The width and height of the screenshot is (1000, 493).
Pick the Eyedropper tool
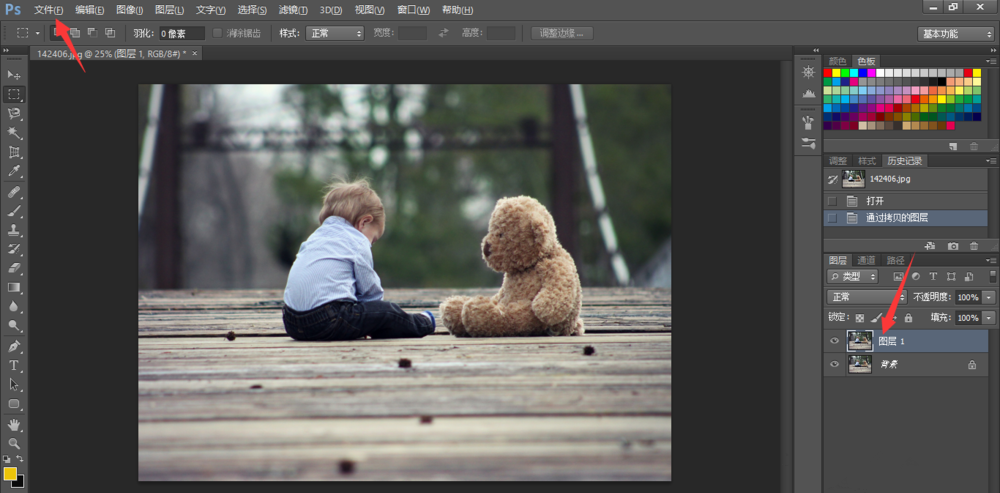coord(14,172)
